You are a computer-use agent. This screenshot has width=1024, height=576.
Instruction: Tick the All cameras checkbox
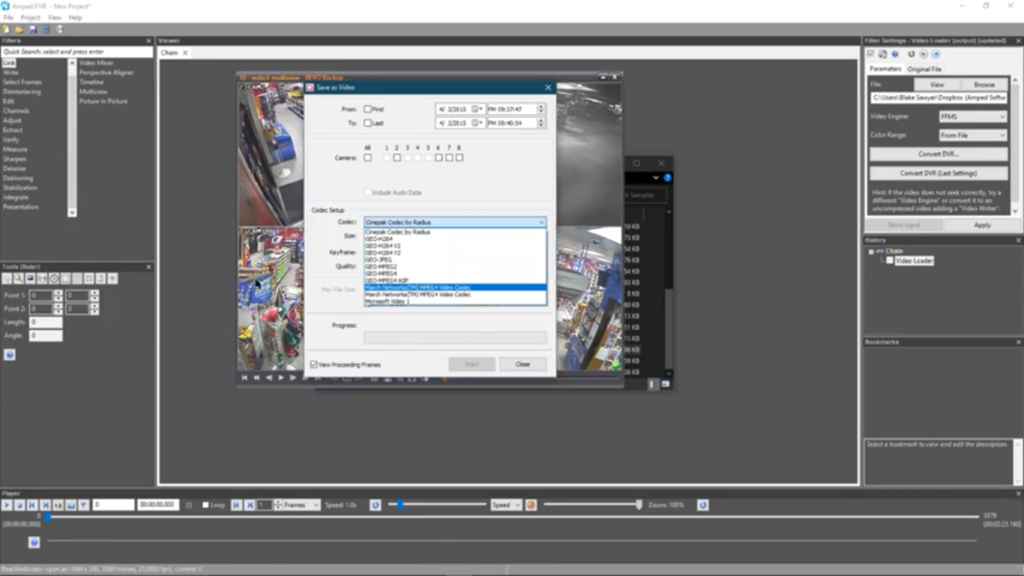tap(368, 157)
